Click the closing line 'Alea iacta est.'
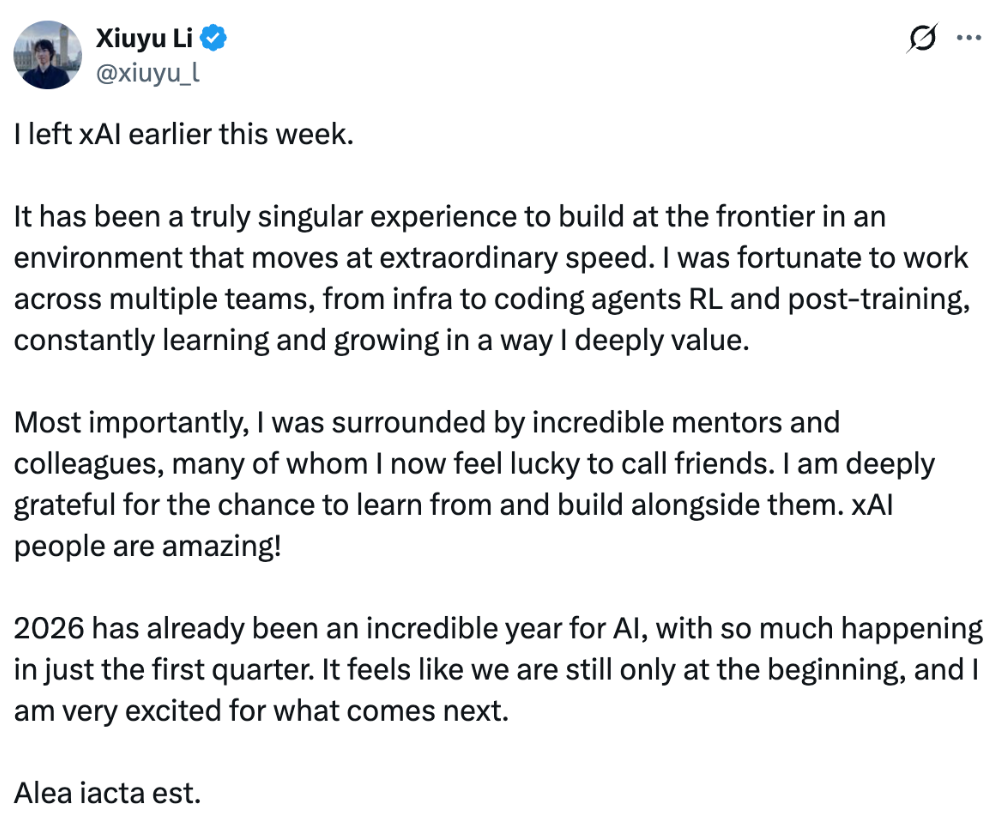Image resolution: width=1000 pixels, height=822 pixels. coord(107,793)
